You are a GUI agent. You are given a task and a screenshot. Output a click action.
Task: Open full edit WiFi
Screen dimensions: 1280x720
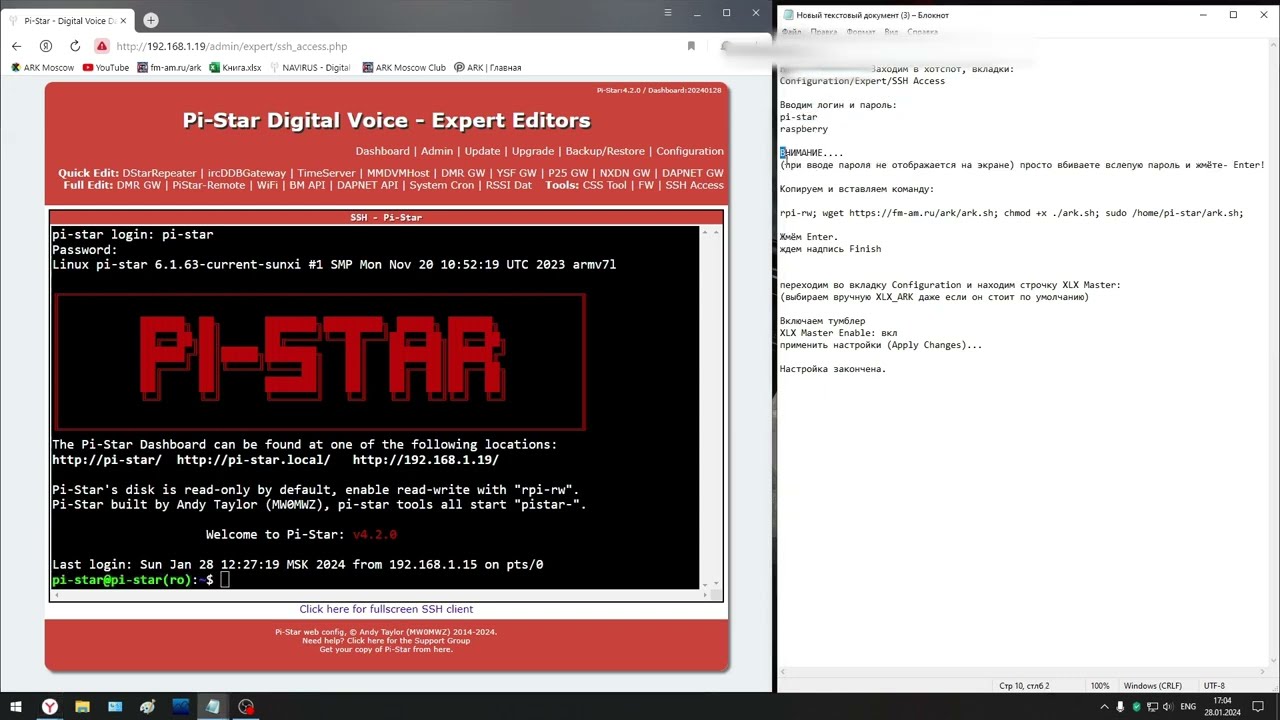point(267,185)
